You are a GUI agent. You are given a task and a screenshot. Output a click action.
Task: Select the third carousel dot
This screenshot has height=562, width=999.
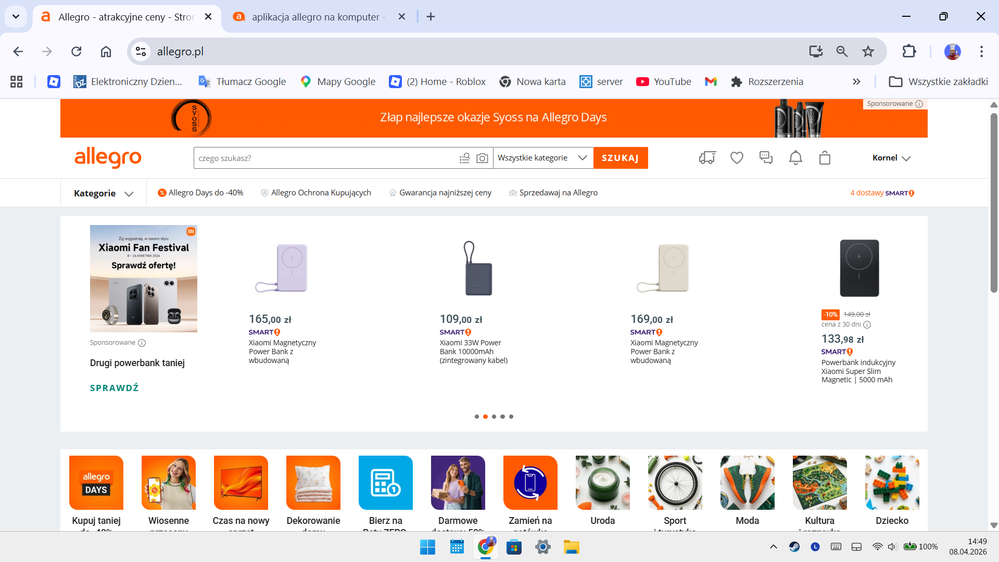(x=494, y=417)
